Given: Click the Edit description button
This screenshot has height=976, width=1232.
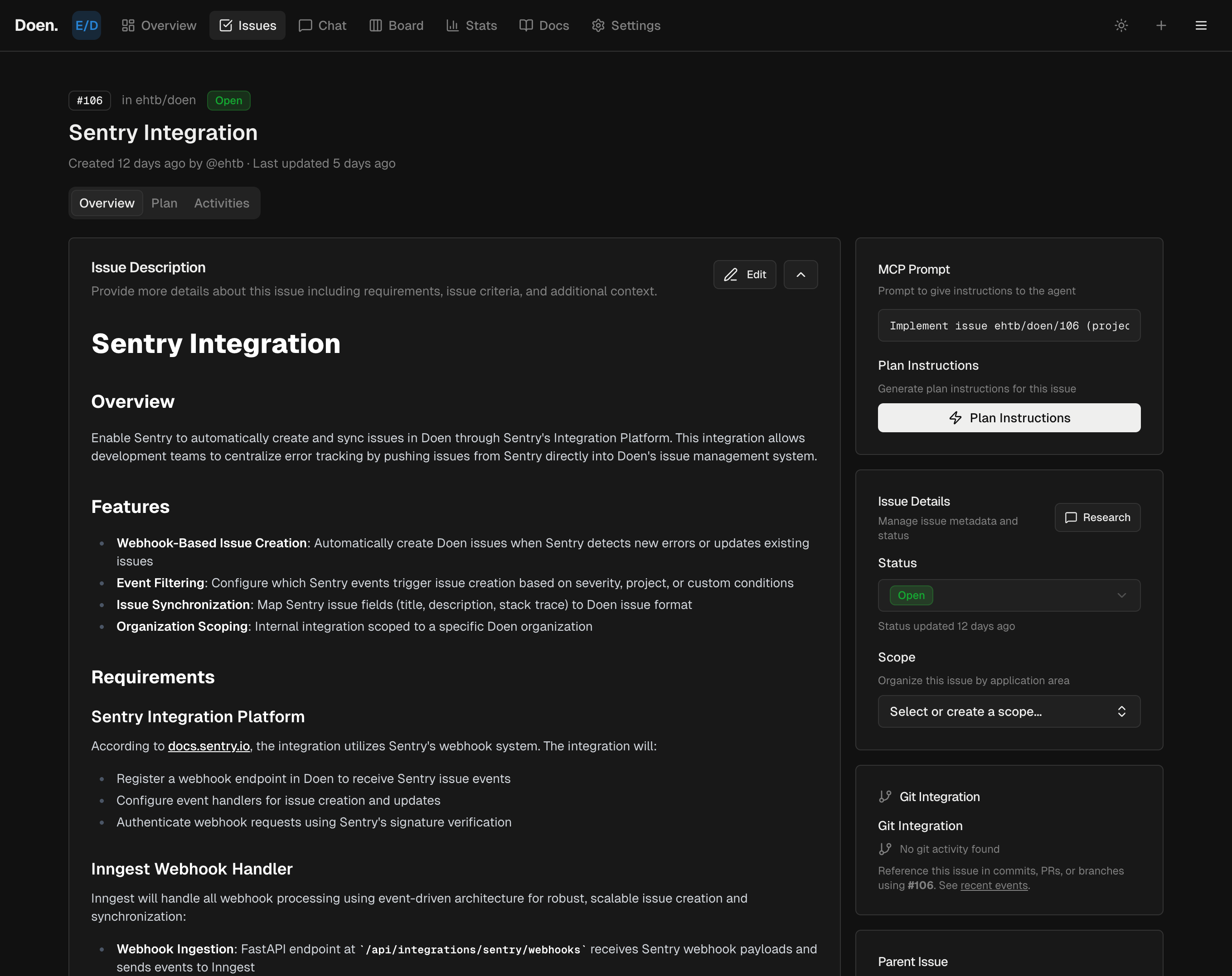Looking at the screenshot, I should (x=745, y=275).
